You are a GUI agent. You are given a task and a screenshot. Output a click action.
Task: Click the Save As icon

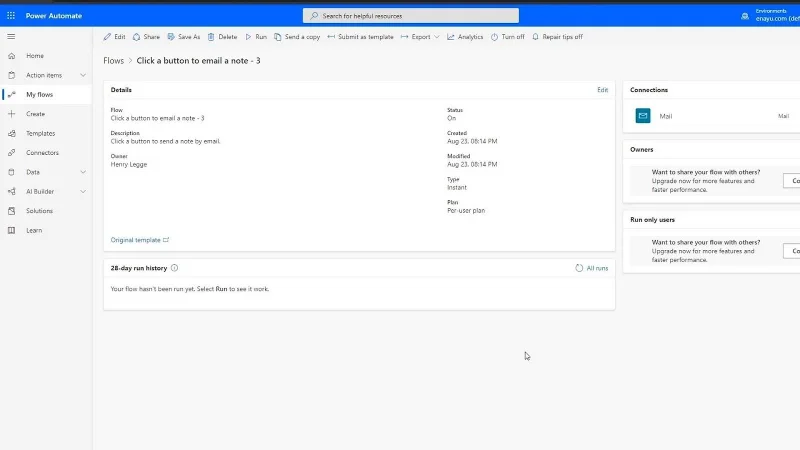point(171,37)
